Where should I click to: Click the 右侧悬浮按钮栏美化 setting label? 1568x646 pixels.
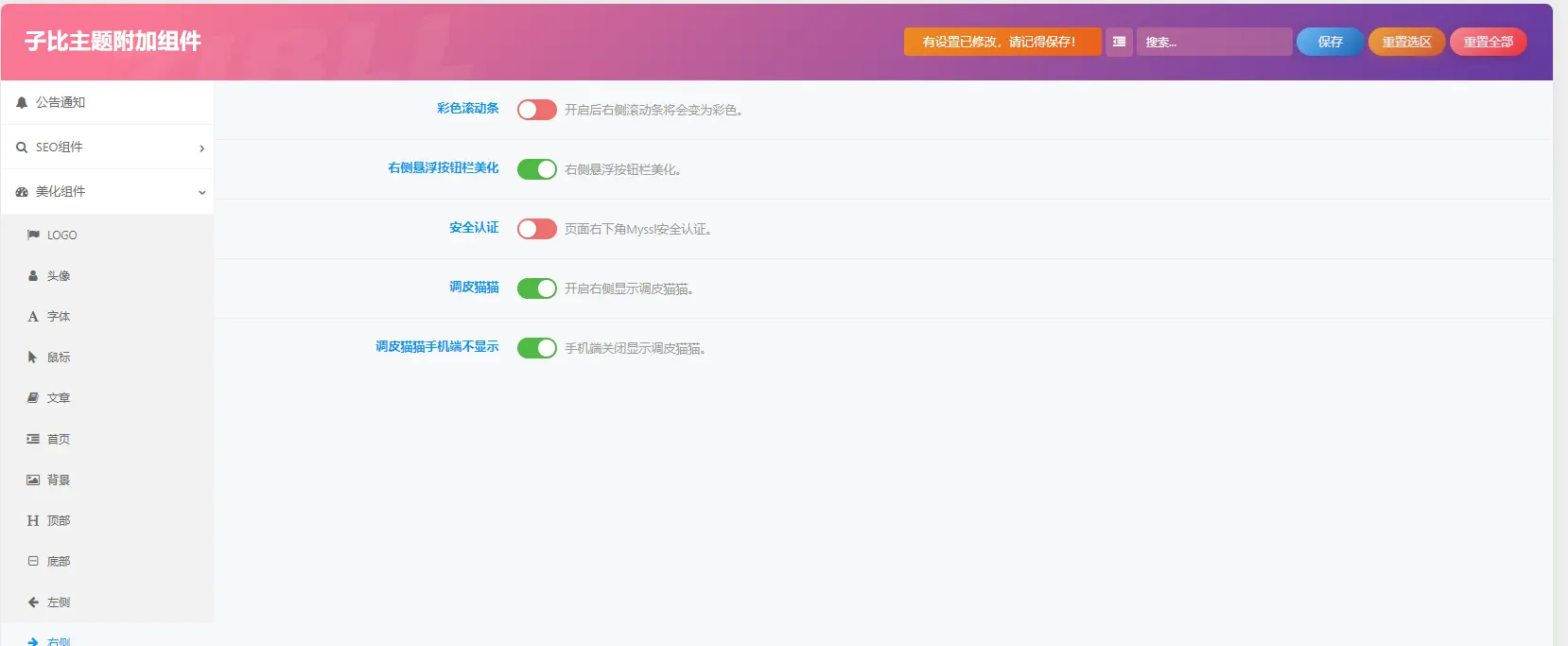pos(444,168)
